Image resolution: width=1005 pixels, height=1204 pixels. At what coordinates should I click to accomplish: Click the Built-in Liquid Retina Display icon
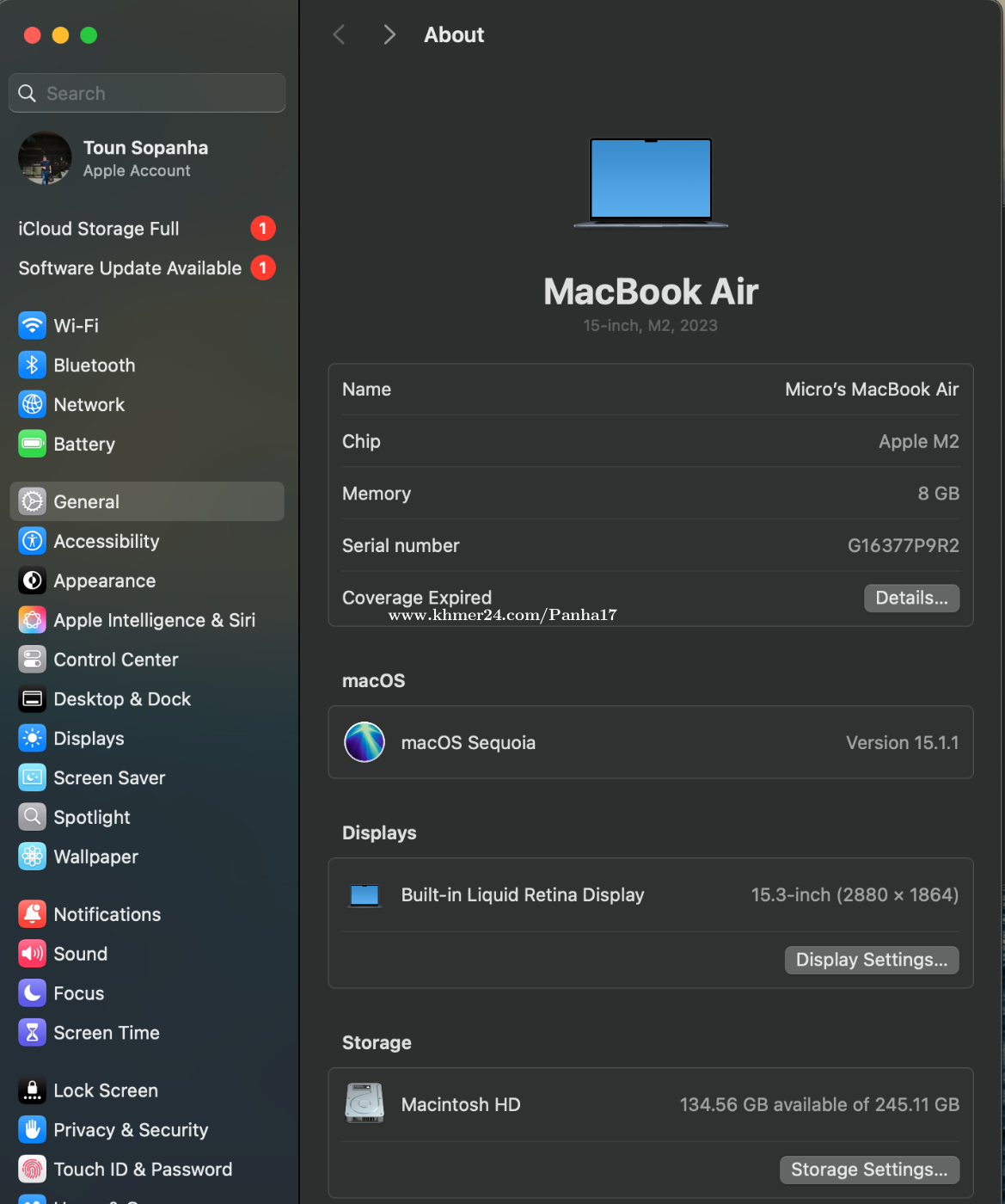click(x=365, y=895)
